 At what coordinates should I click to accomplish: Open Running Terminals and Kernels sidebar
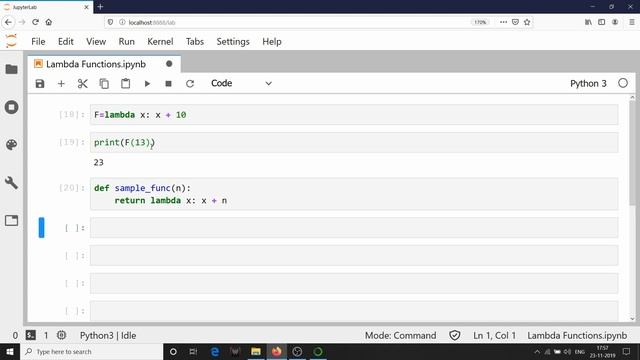click(x=11, y=107)
